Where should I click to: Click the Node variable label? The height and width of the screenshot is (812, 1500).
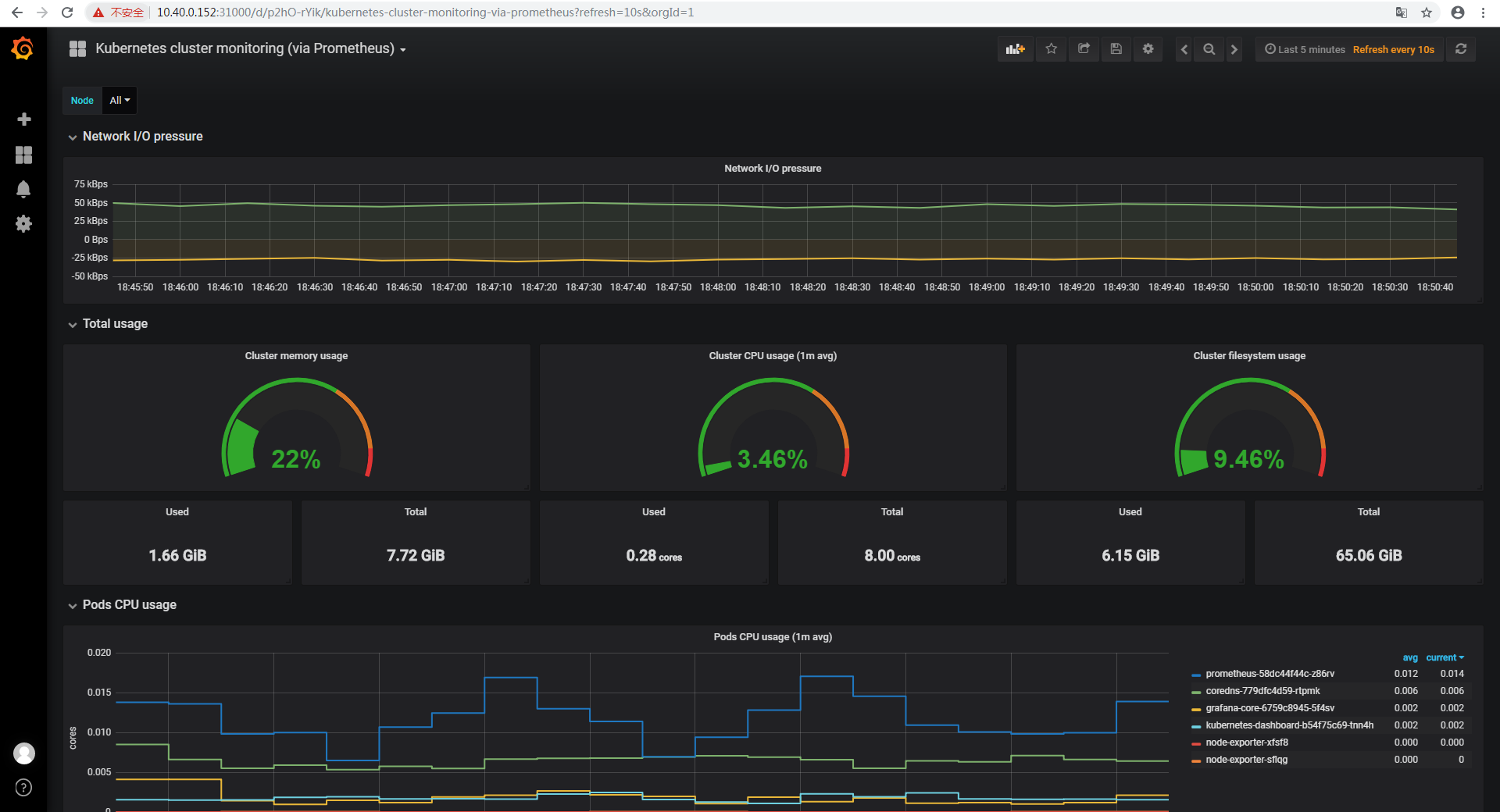coord(82,101)
